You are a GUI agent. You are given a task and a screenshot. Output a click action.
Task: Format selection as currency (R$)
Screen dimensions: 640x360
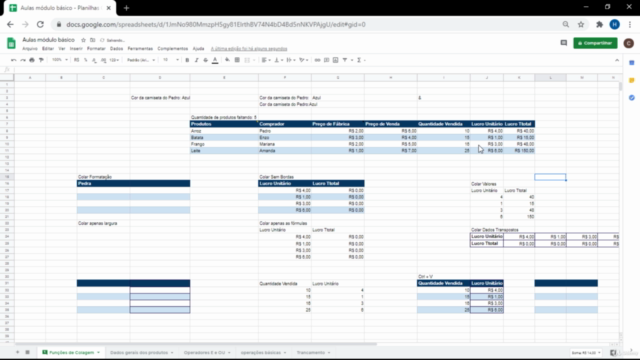(x=77, y=60)
